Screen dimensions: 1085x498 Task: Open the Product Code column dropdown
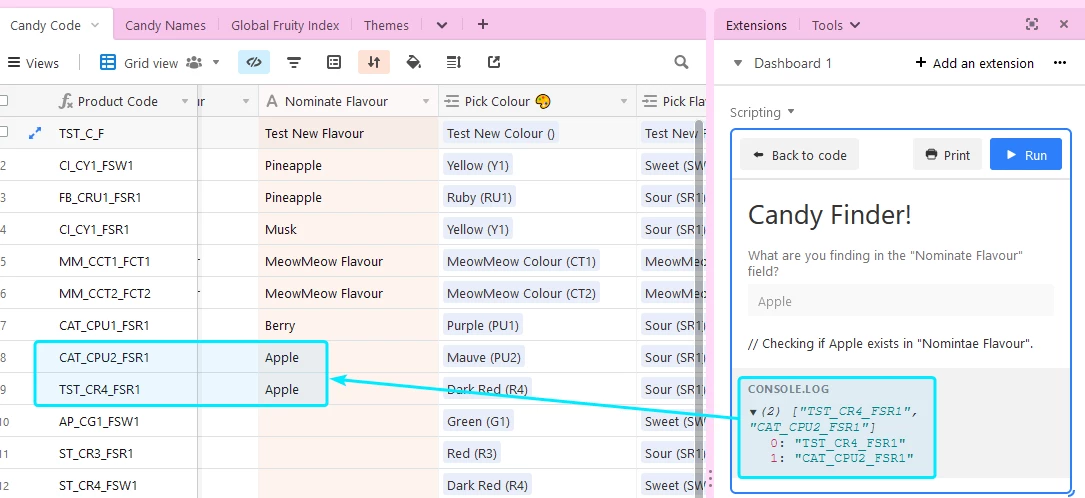point(185,102)
